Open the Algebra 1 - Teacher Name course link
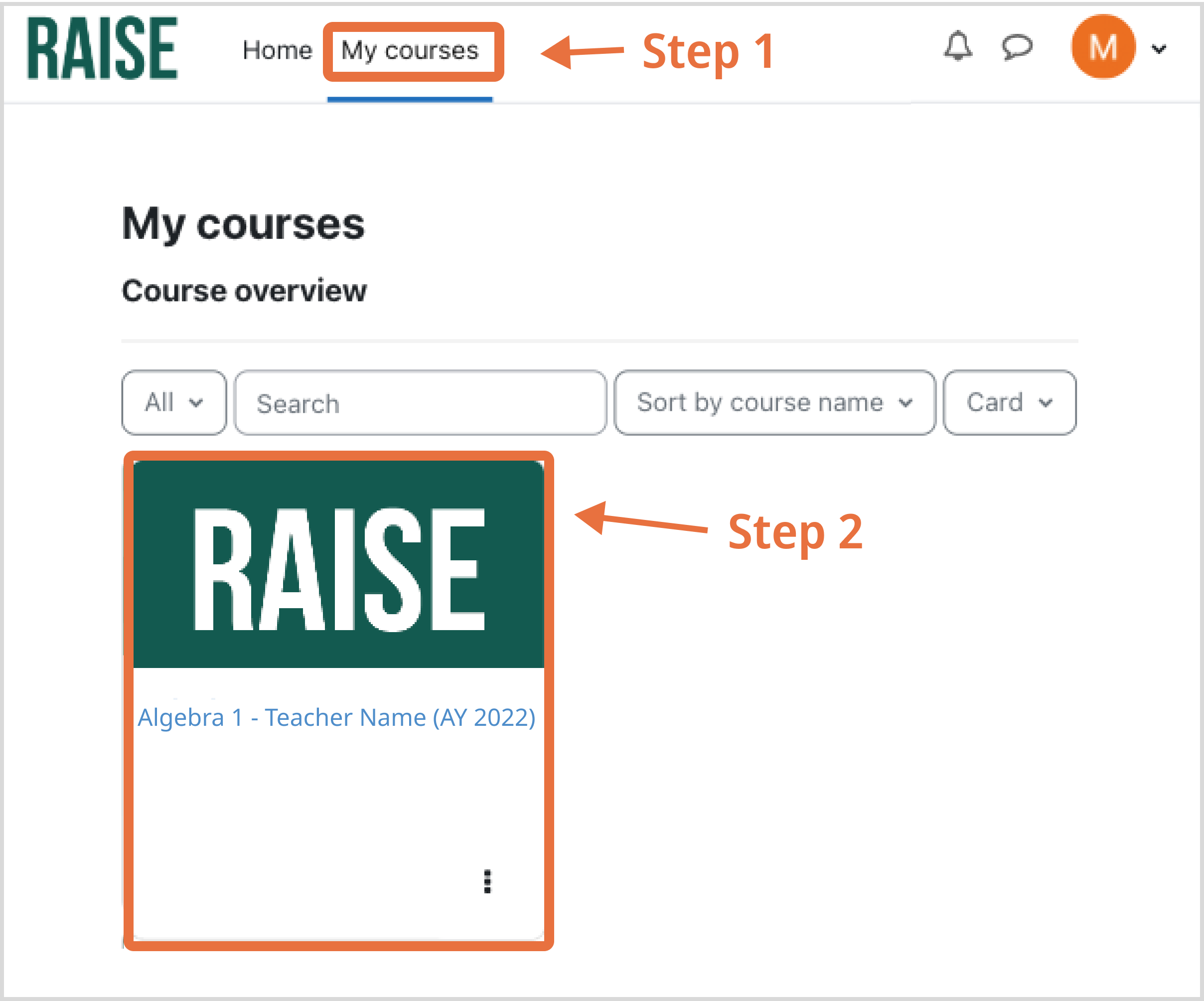Screen dimensions: 1204x1001 click(336, 718)
